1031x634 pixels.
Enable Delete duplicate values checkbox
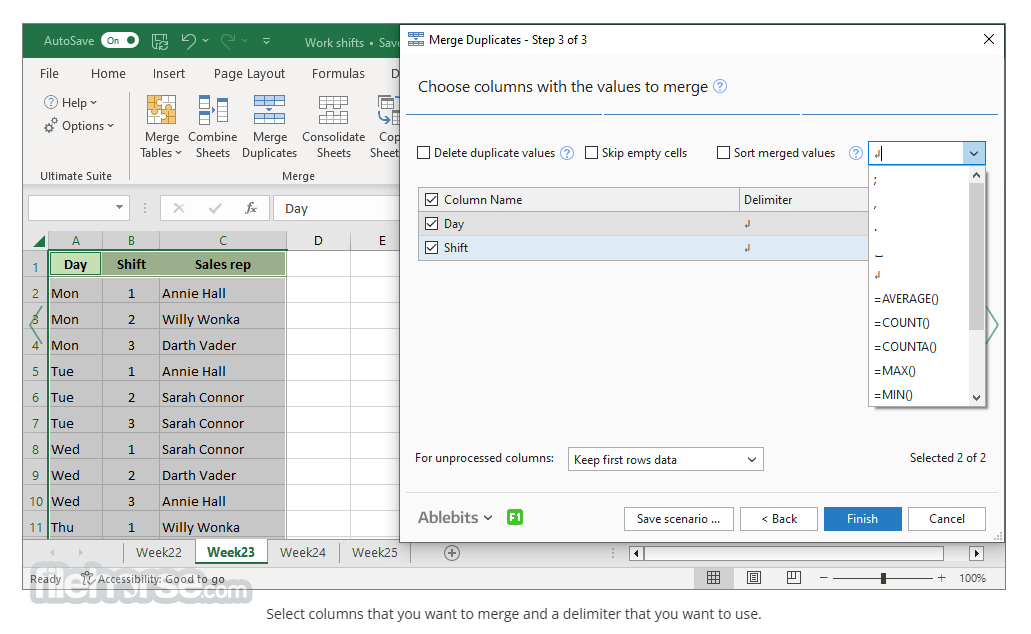click(424, 153)
